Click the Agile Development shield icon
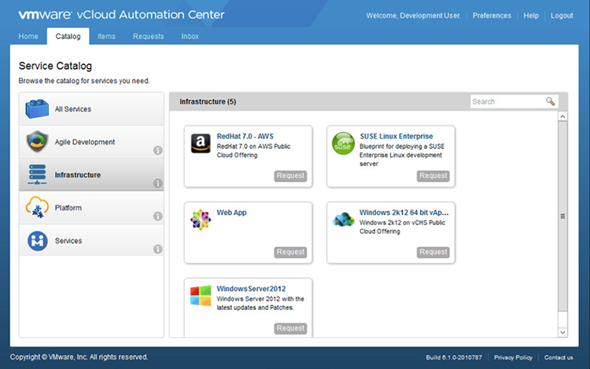The image size is (590, 369). [37, 141]
